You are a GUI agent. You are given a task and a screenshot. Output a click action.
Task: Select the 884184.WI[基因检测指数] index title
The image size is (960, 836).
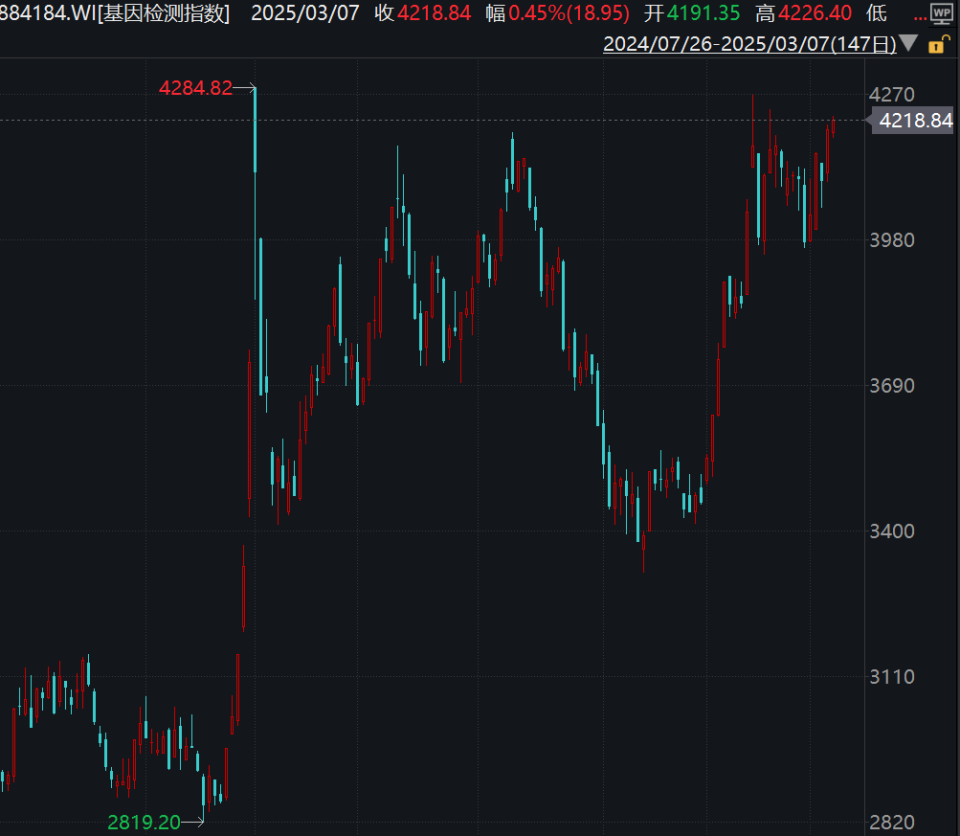pyautogui.click(x=115, y=14)
